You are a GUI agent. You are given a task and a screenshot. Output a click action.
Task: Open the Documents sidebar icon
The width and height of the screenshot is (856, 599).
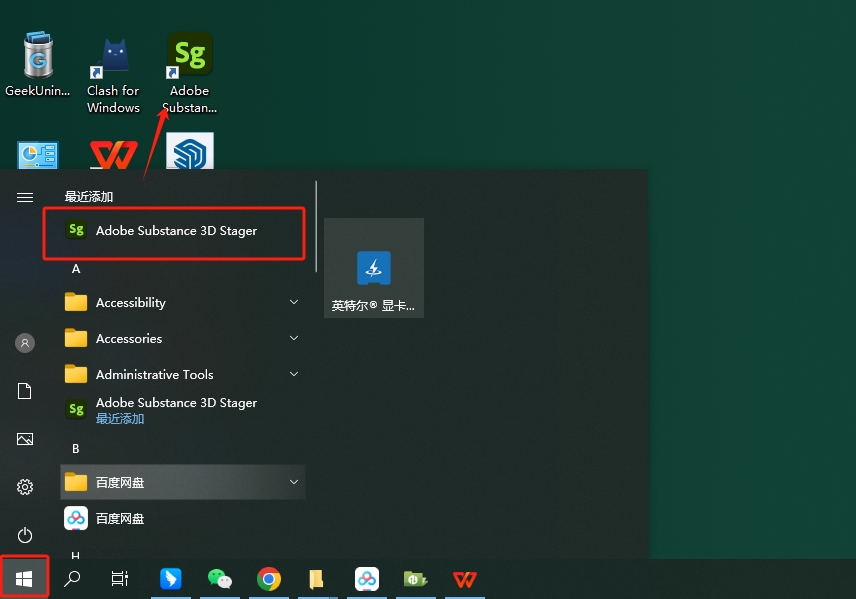[x=25, y=391]
